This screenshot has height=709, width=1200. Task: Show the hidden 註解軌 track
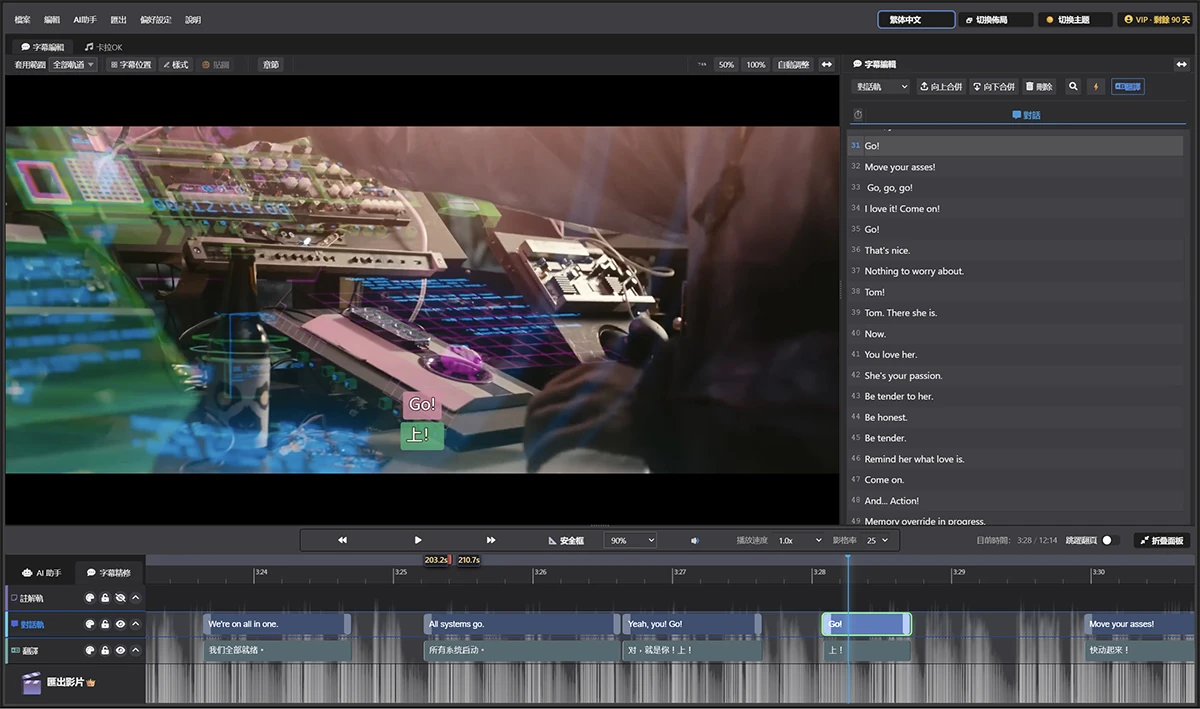120,598
